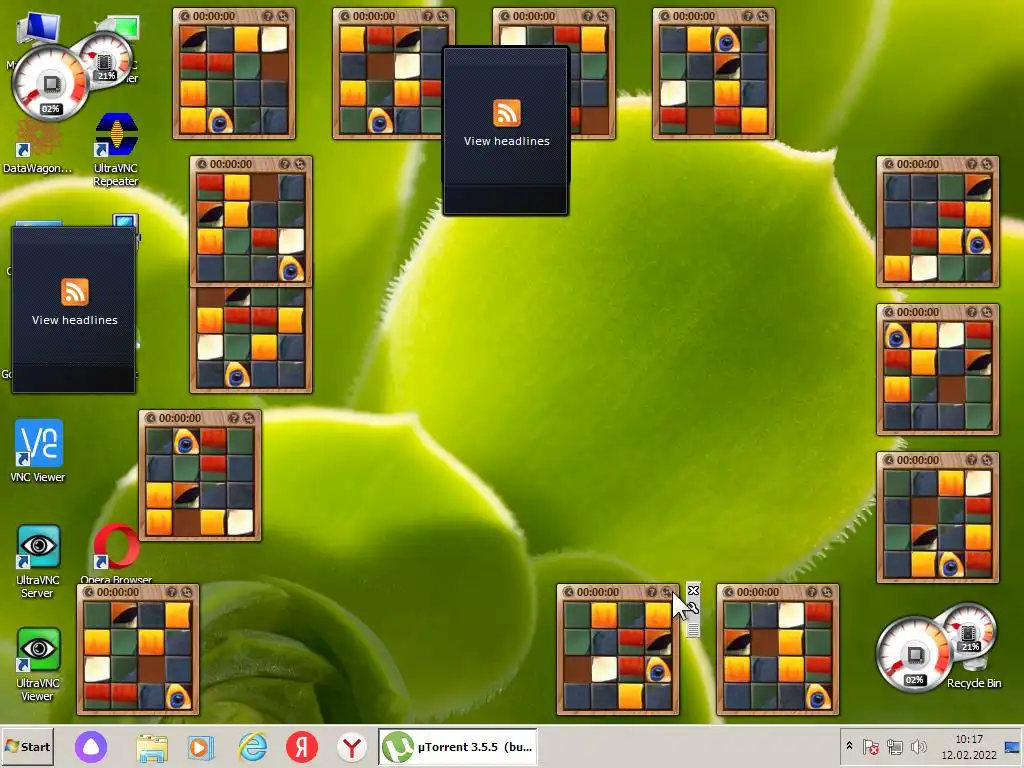1024x768 pixels.
Task: Select the VNC Viewer desktop icon
Action: 38,451
